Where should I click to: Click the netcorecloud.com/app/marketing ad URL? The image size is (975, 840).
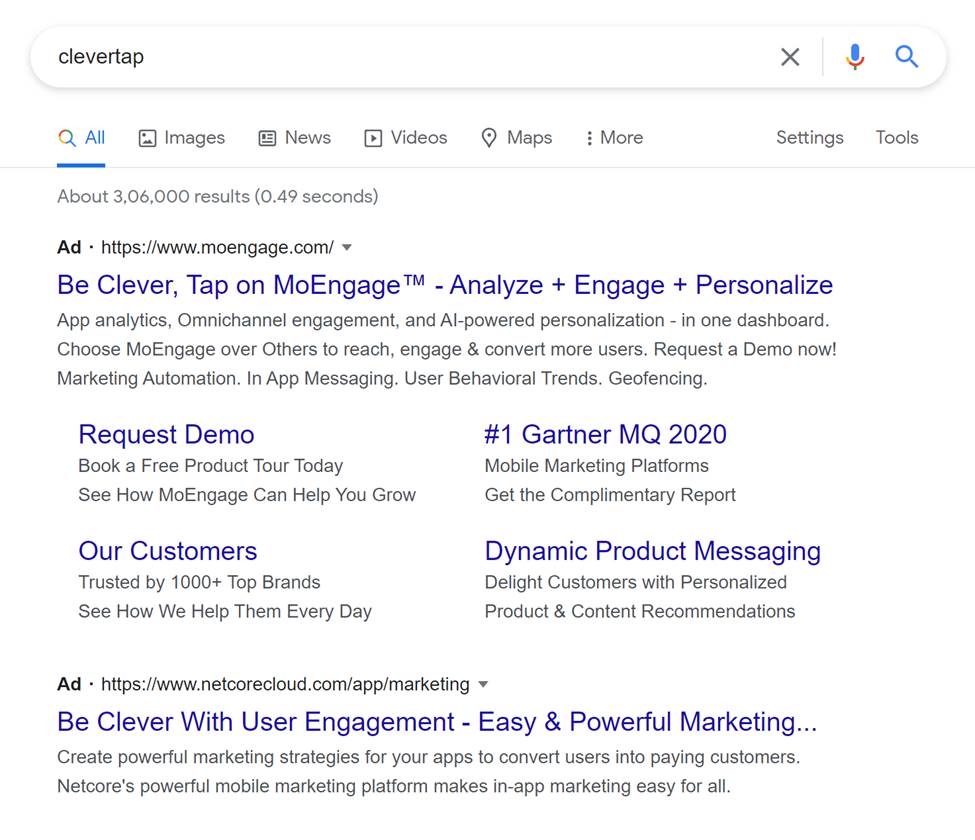[x=285, y=685]
